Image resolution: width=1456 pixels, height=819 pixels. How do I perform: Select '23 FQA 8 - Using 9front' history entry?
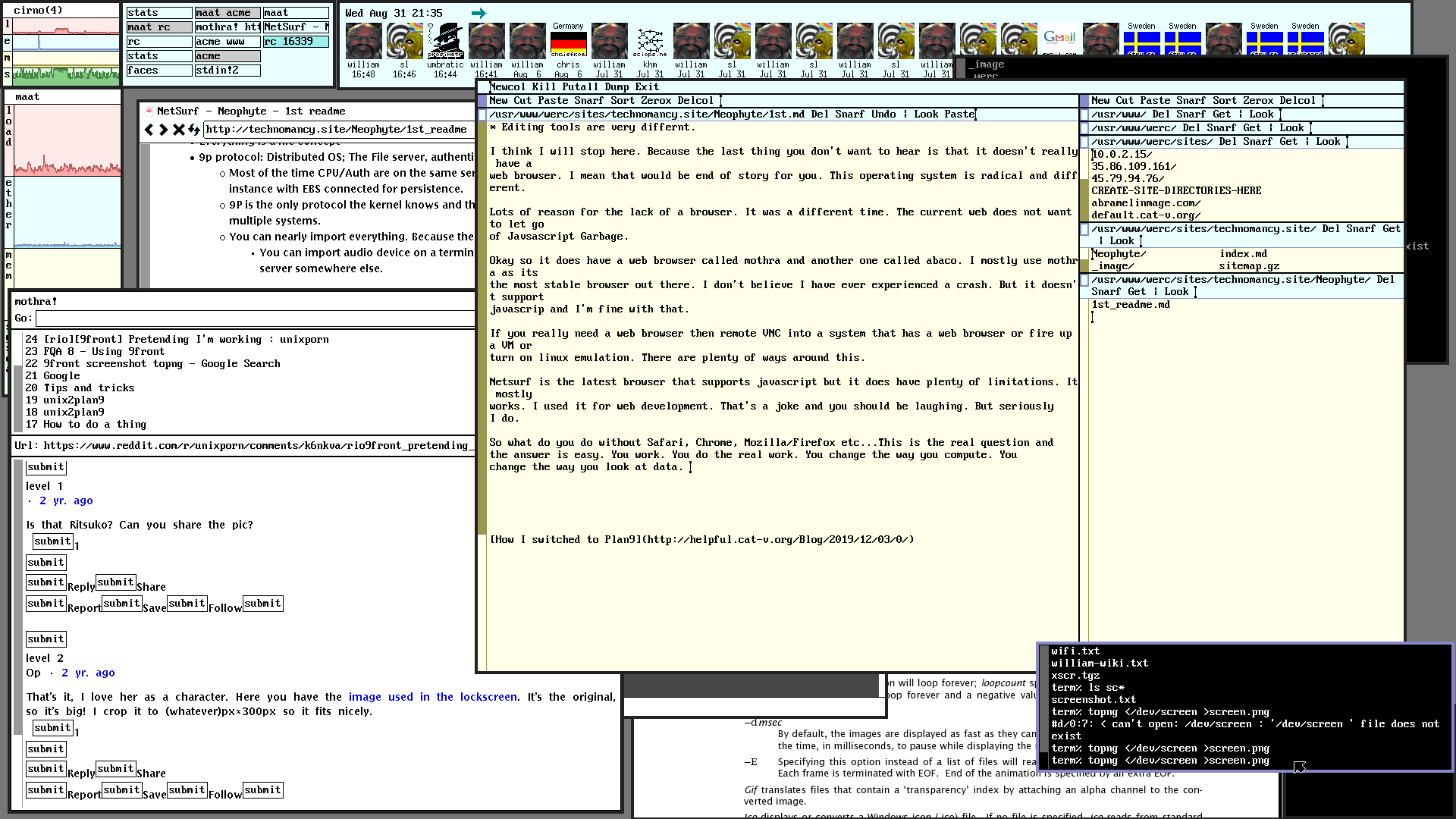[x=95, y=352]
